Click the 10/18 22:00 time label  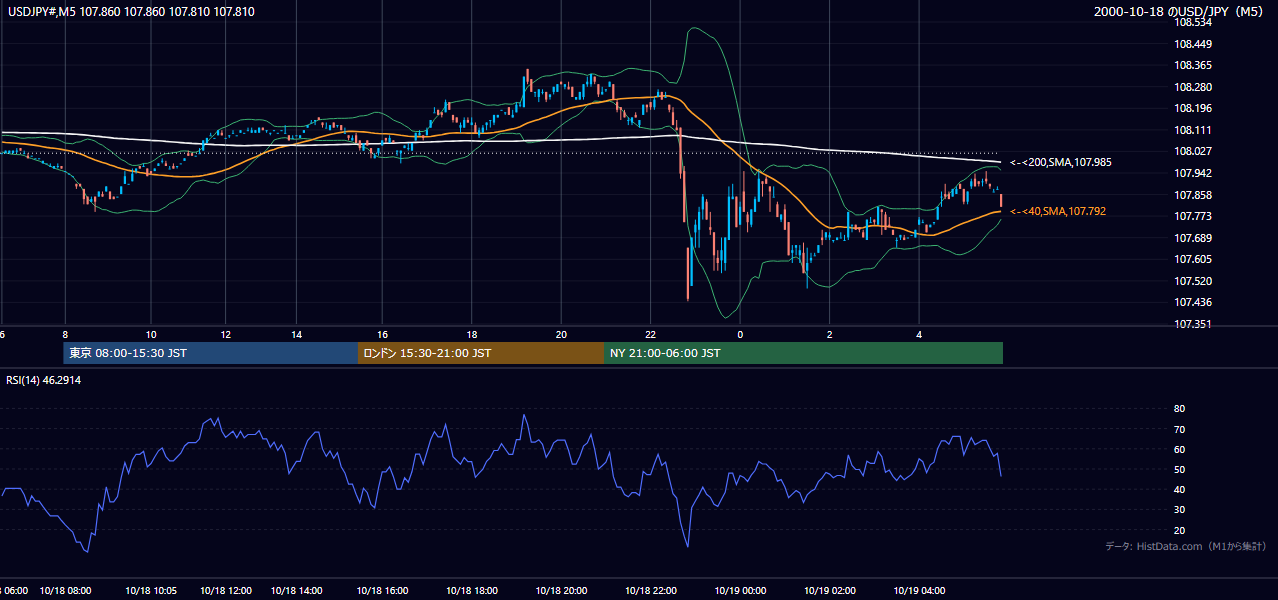tap(650, 590)
